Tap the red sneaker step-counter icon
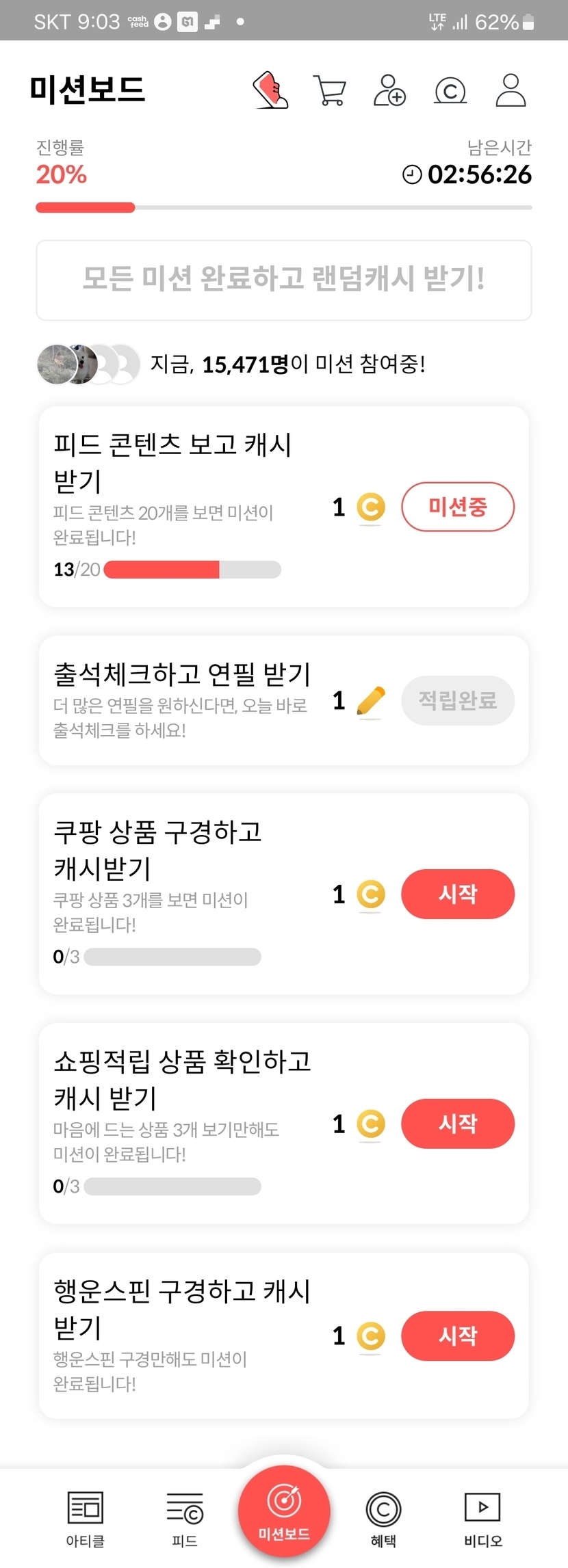This screenshot has height=1568, width=568. point(270,90)
